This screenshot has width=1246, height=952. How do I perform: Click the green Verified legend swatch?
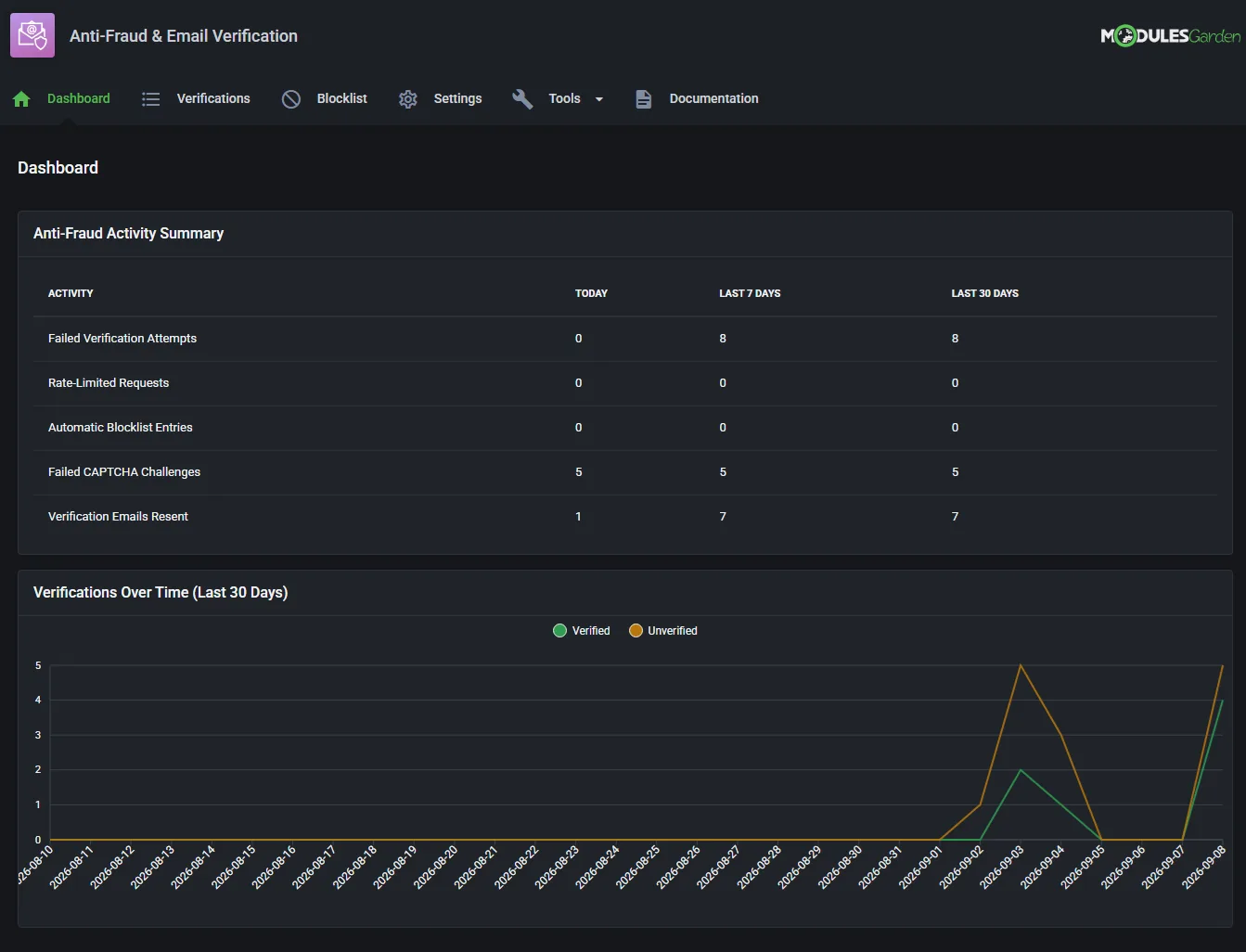(559, 631)
